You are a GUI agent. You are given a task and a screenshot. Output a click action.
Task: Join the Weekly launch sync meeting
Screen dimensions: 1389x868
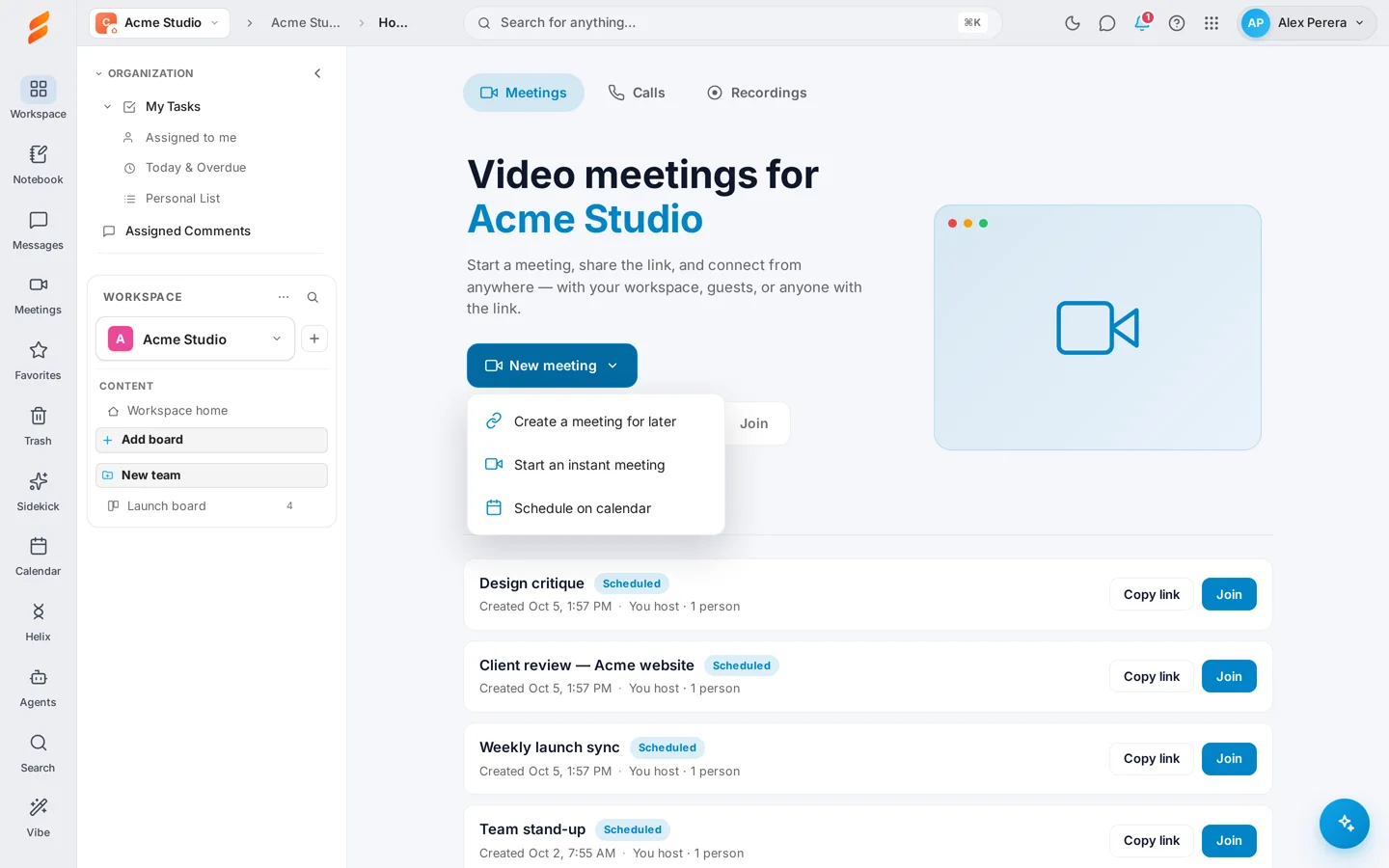(x=1229, y=758)
